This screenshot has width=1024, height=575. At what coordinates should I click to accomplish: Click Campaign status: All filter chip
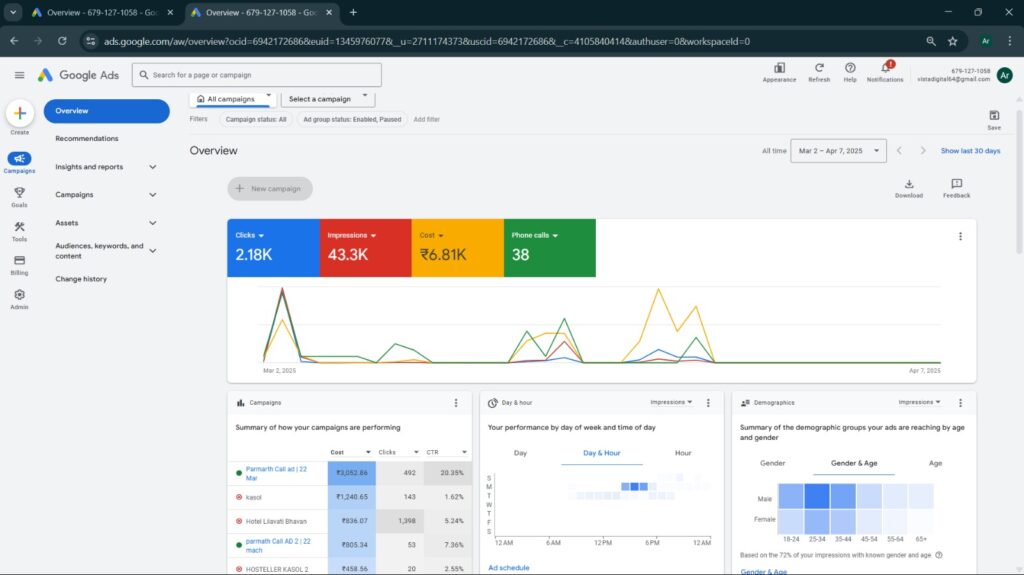(256, 120)
